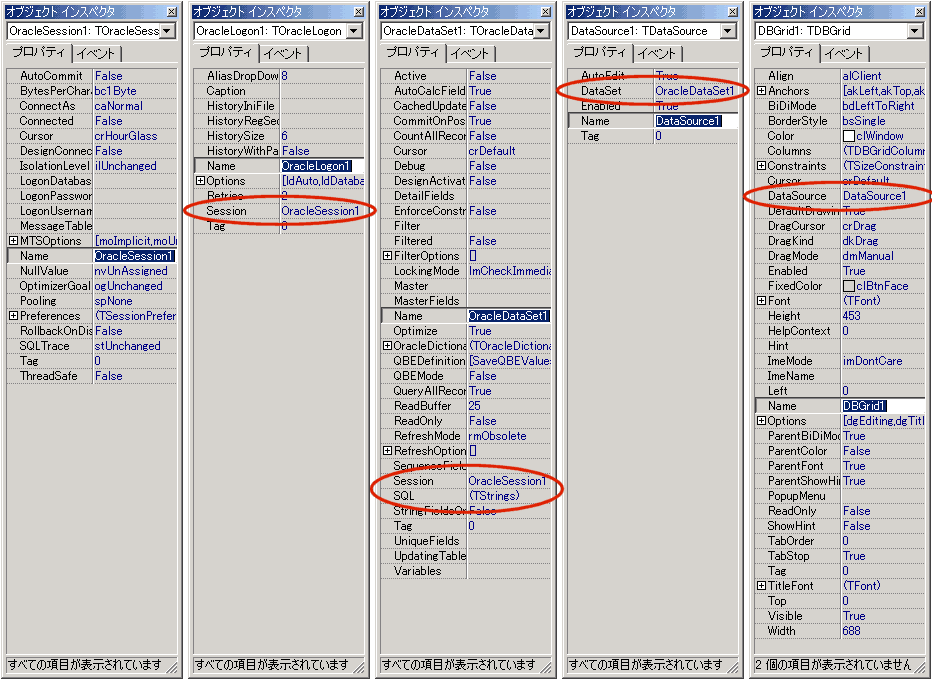The height and width of the screenshot is (679, 932).
Task: Switch to イベント tab in OracleDataSet1 inspector
Action: click(470, 54)
